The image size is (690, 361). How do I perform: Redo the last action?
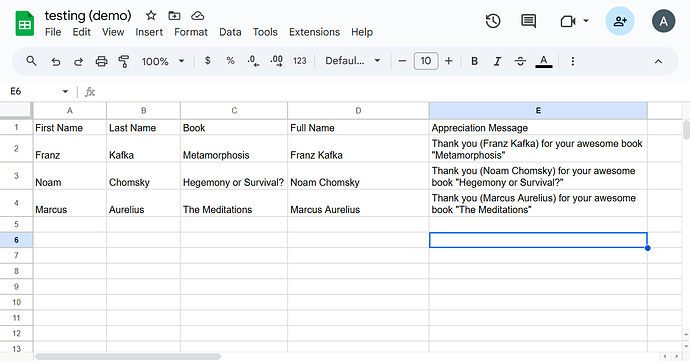[x=78, y=61]
